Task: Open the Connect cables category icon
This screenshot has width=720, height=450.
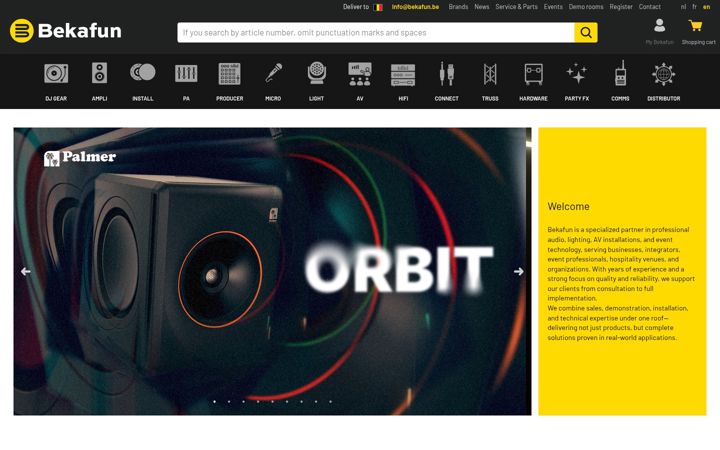Action: (446, 73)
